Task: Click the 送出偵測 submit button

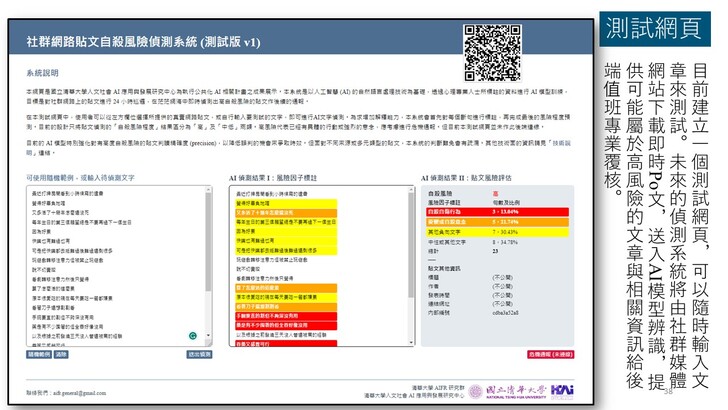Action: tap(200, 354)
